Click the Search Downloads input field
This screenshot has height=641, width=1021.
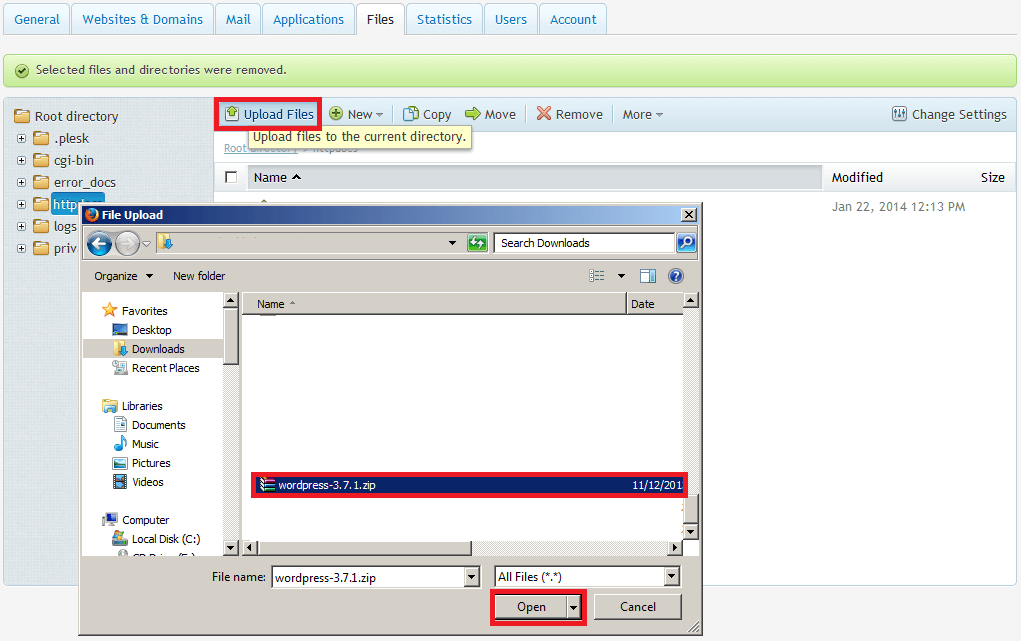(585, 243)
